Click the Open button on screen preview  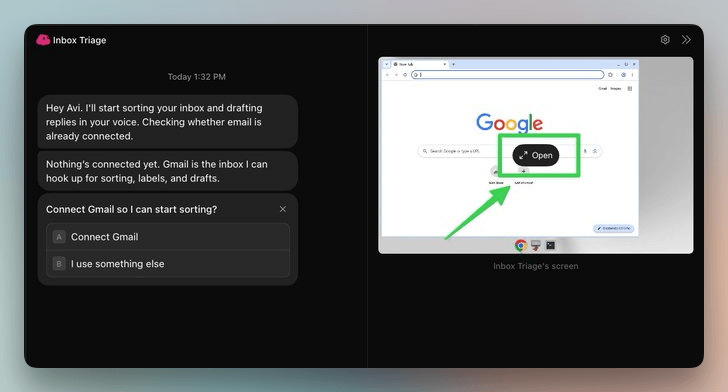(x=535, y=155)
